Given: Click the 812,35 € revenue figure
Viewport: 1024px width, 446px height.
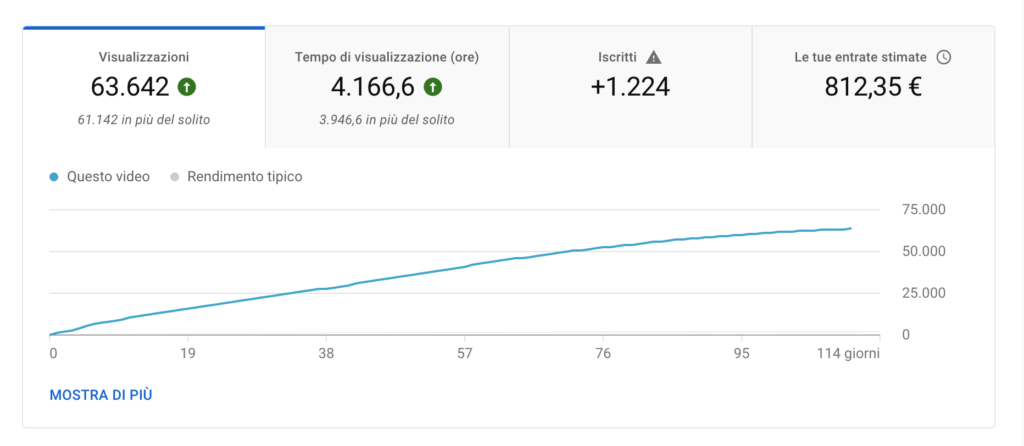Looking at the screenshot, I should click(873, 87).
